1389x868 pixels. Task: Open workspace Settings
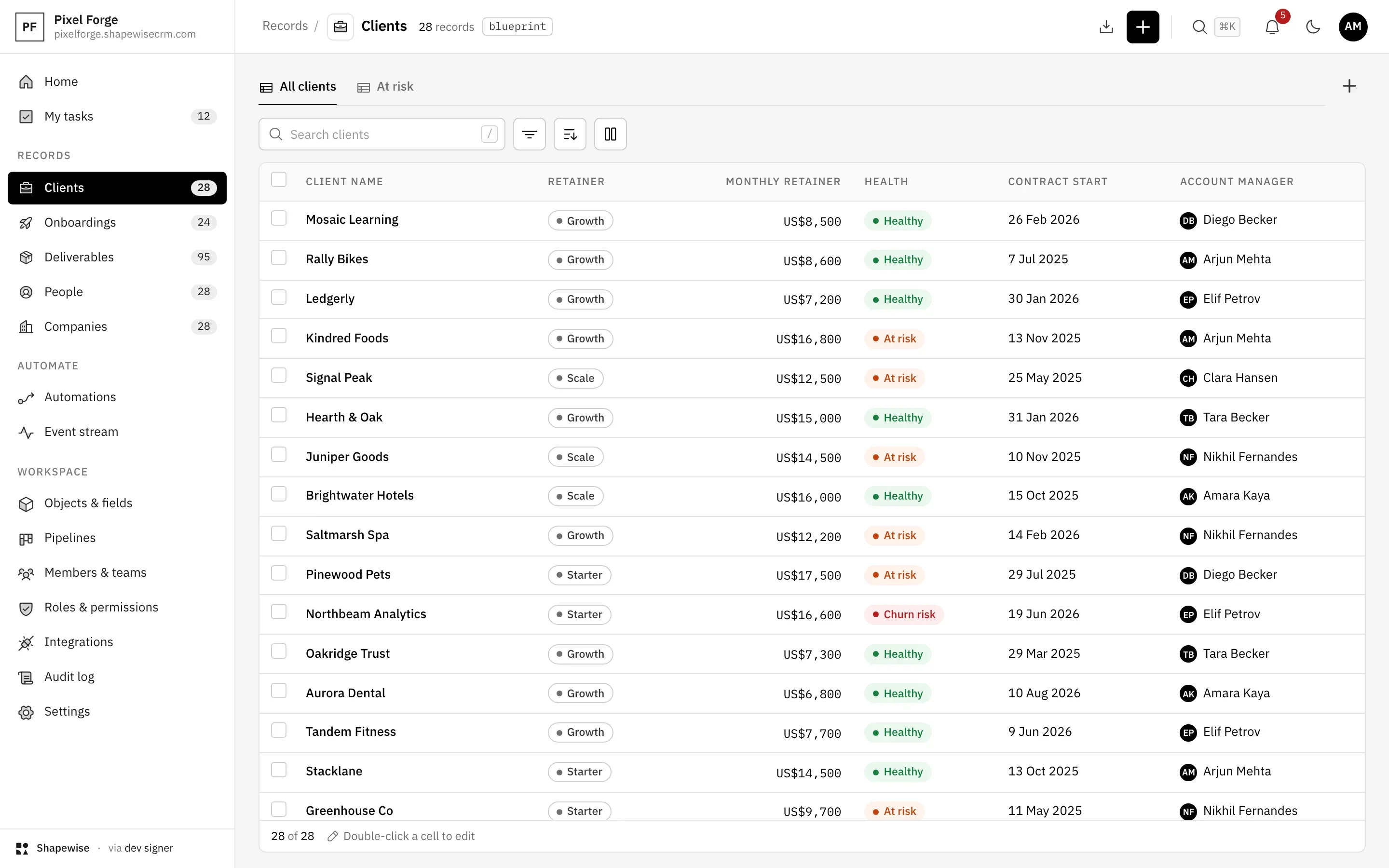[117, 712]
